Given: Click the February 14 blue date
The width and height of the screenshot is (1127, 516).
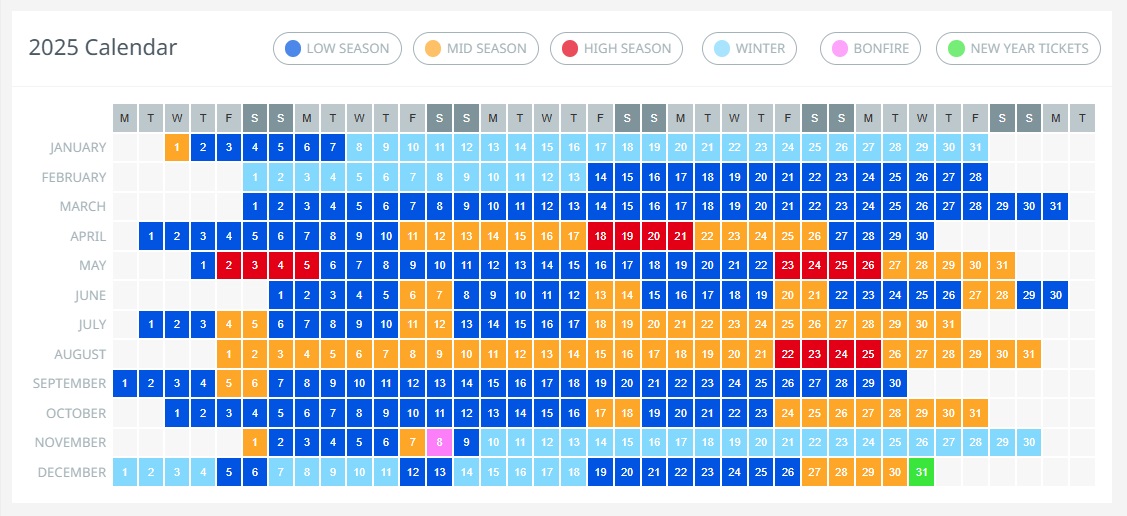Looking at the screenshot, I should (x=601, y=177).
